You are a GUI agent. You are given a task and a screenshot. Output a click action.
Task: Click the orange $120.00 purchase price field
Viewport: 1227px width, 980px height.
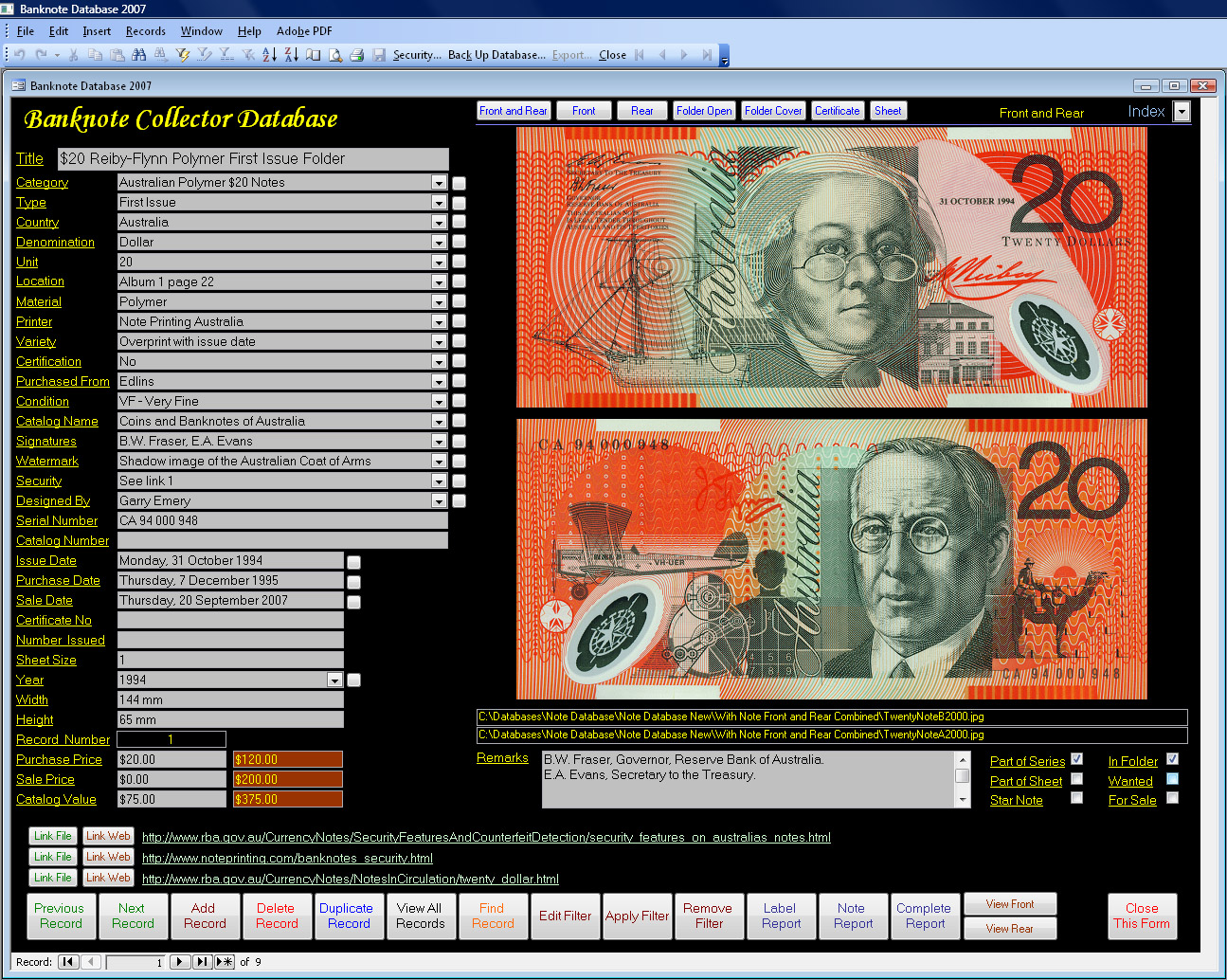coord(288,759)
